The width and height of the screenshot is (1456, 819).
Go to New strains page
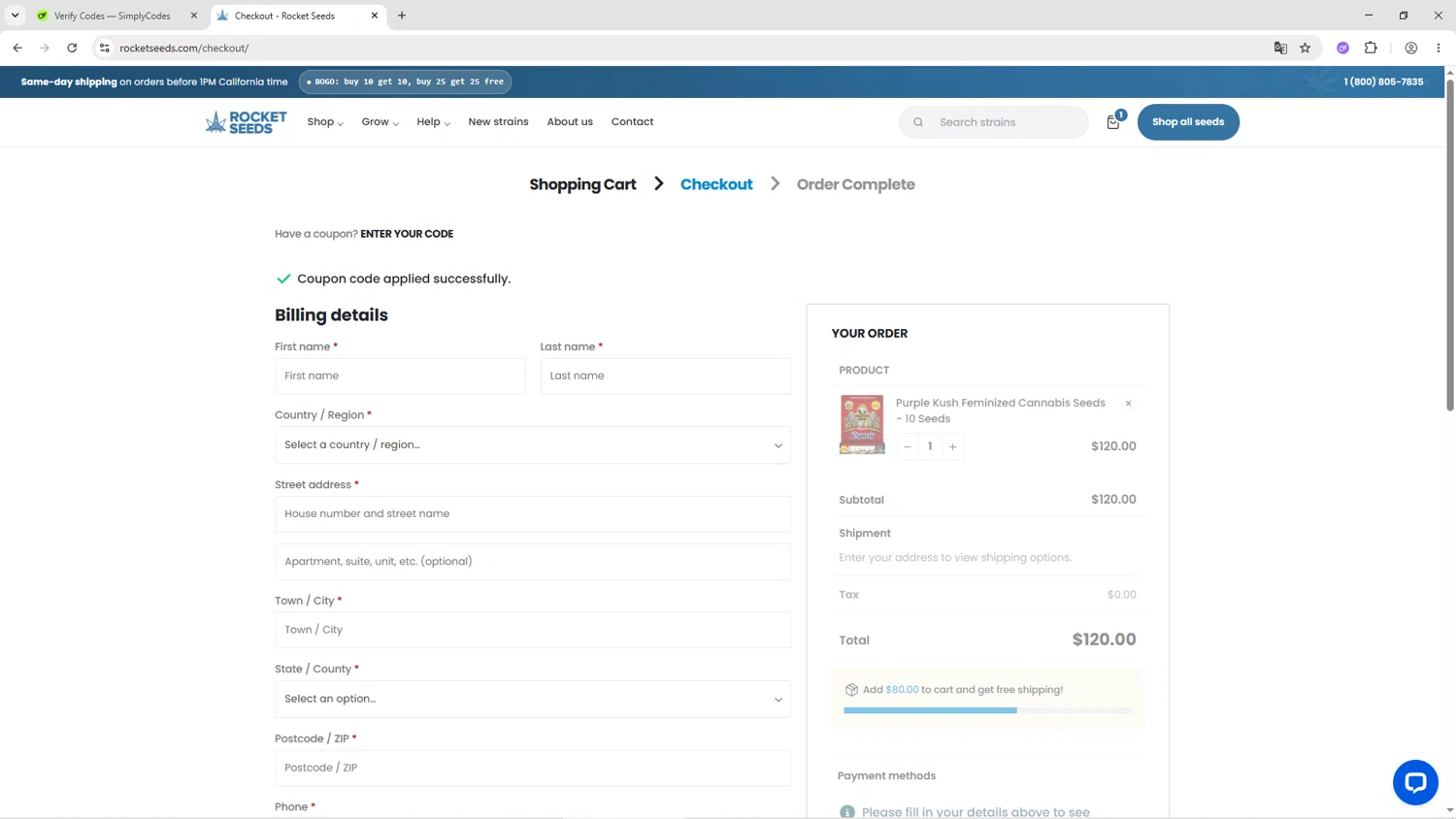(x=499, y=122)
